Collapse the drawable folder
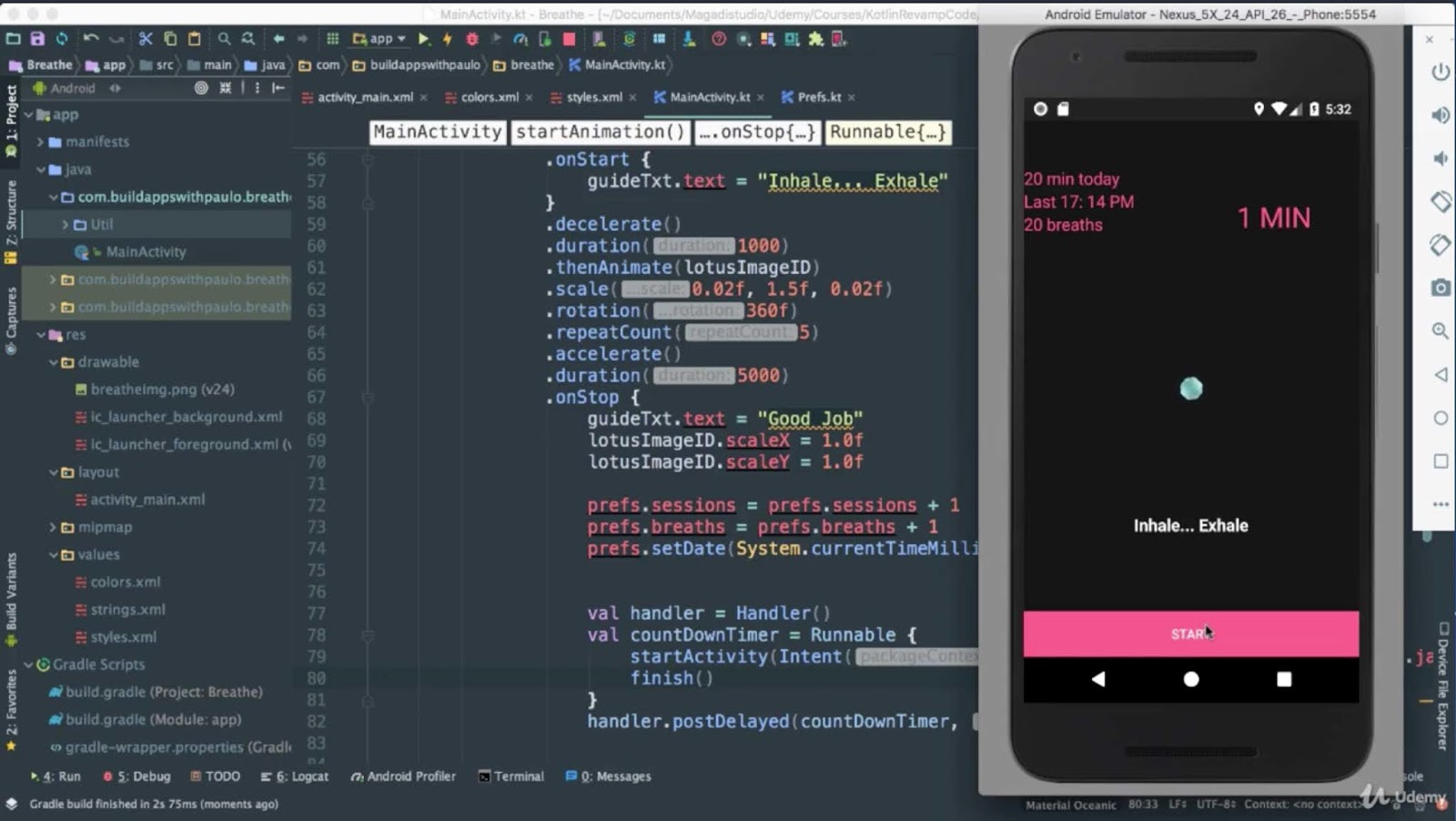The width and height of the screenshot is (1456, 821). [53, 361]
